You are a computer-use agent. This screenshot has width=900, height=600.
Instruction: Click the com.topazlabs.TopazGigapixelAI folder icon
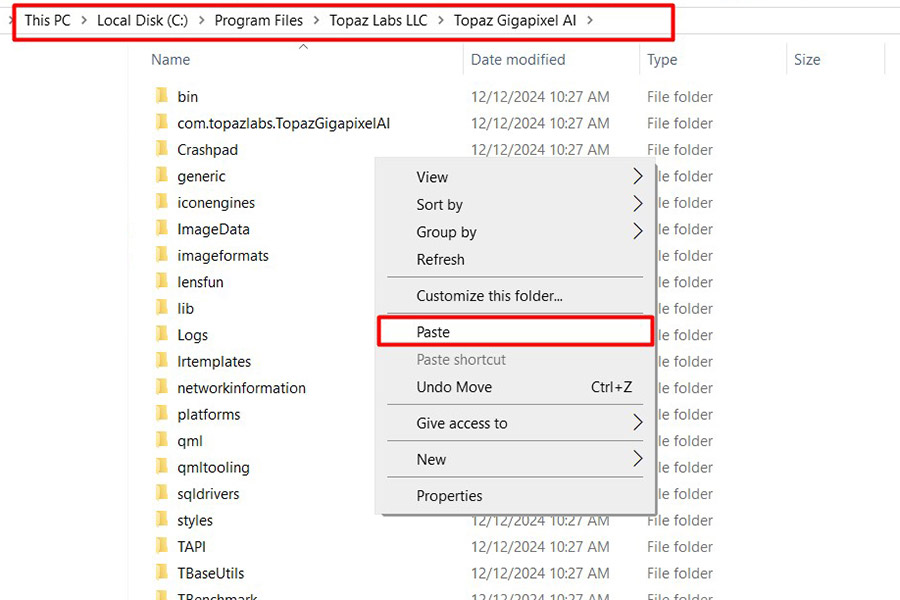(162, 122)
